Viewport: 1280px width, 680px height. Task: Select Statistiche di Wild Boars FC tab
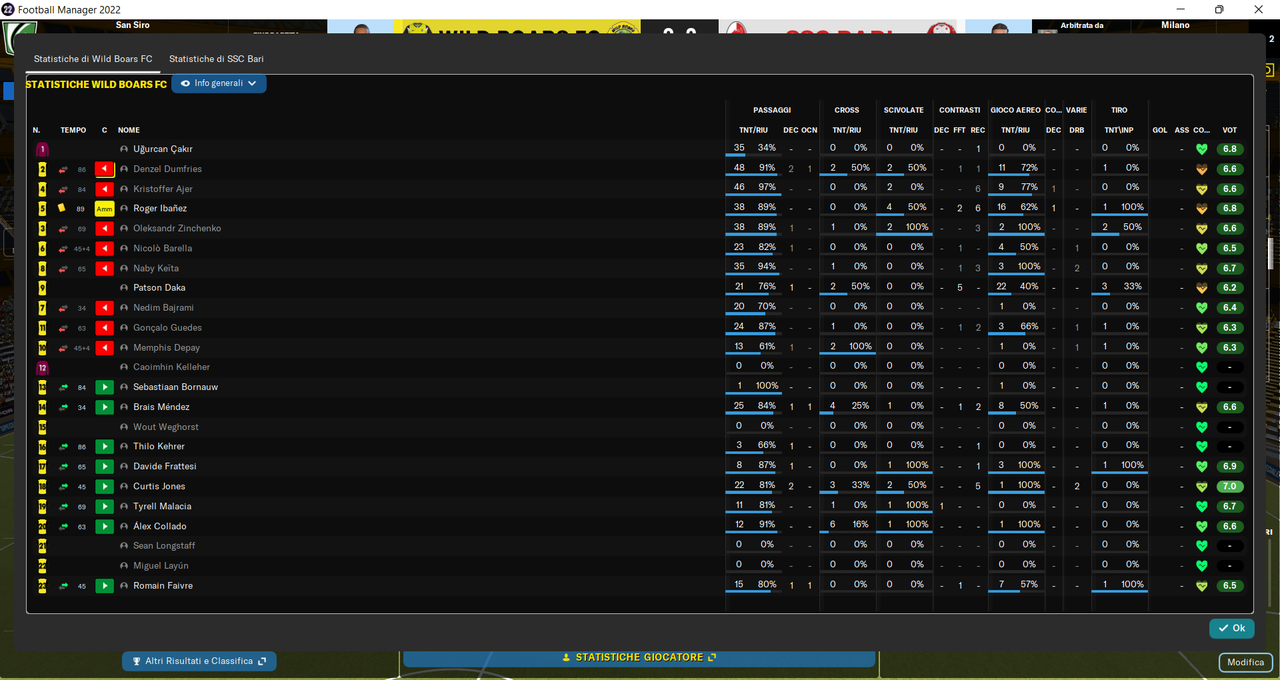pyautogui.click(x=93, y=59)
